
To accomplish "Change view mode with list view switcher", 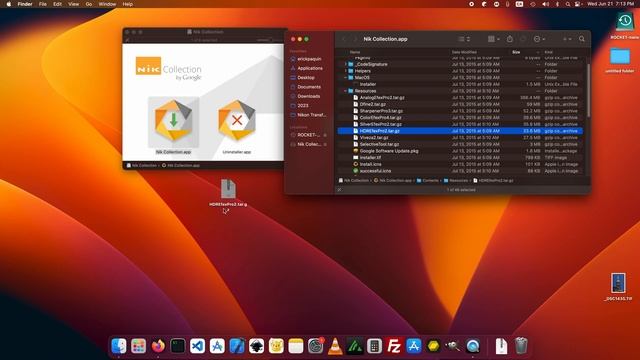I will click(x=464, y=39).
